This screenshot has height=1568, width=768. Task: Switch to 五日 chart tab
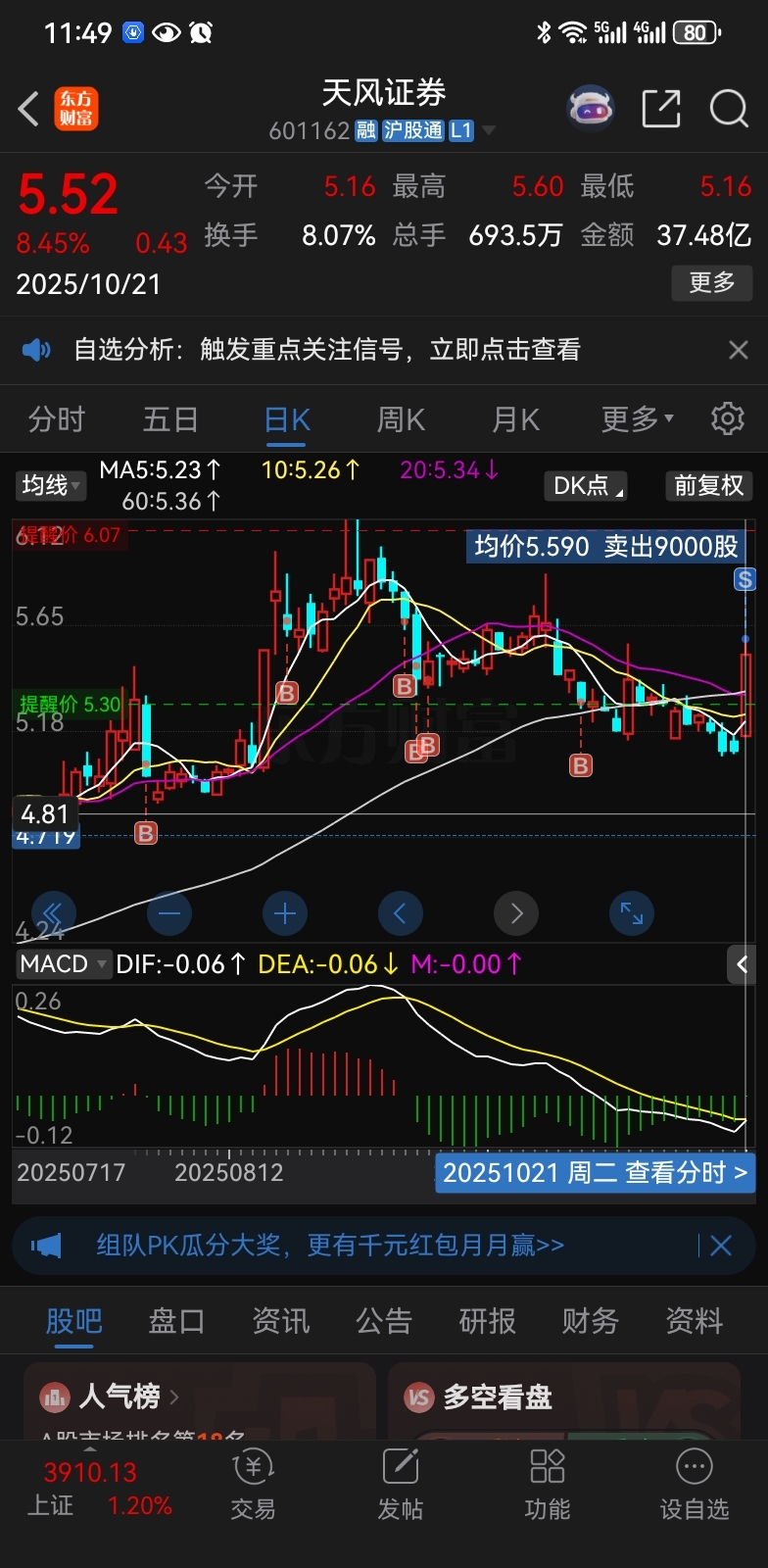[170, 419]
